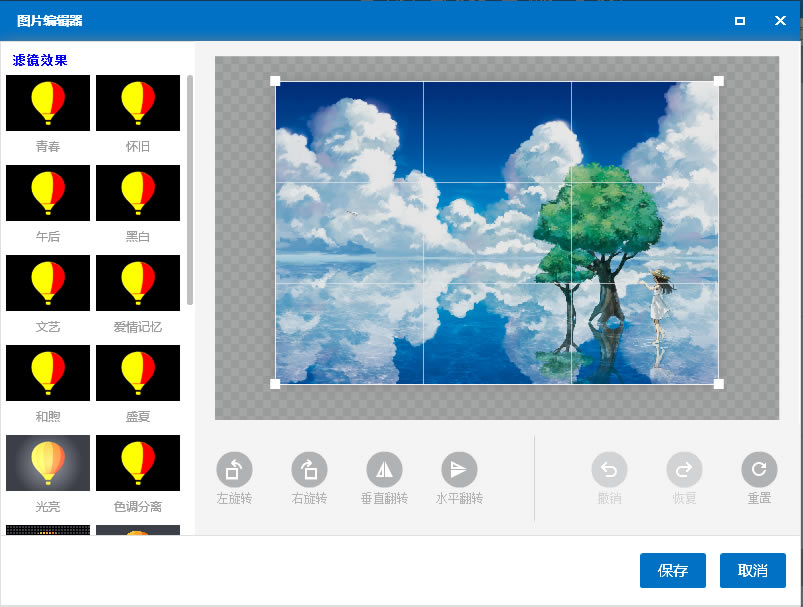This screenshot has width=803, height=607.
Task: Maximize the 图片编辑器 window
Action: 740,21
